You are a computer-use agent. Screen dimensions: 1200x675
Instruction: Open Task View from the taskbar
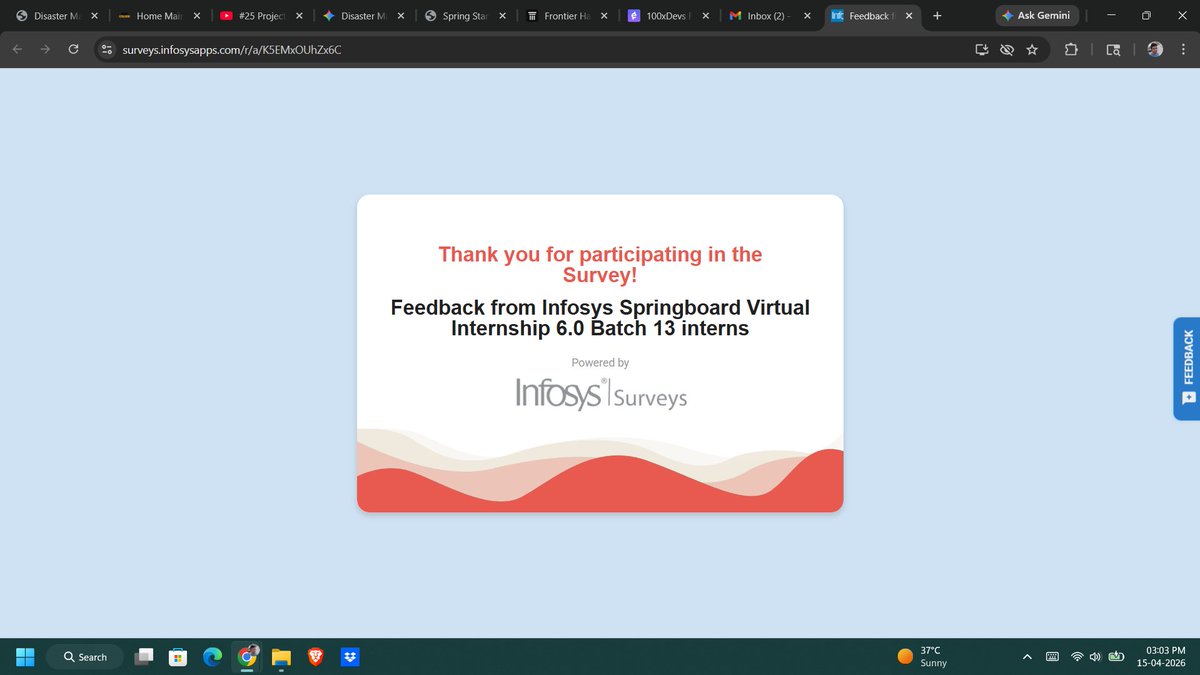tap(146, 656)
